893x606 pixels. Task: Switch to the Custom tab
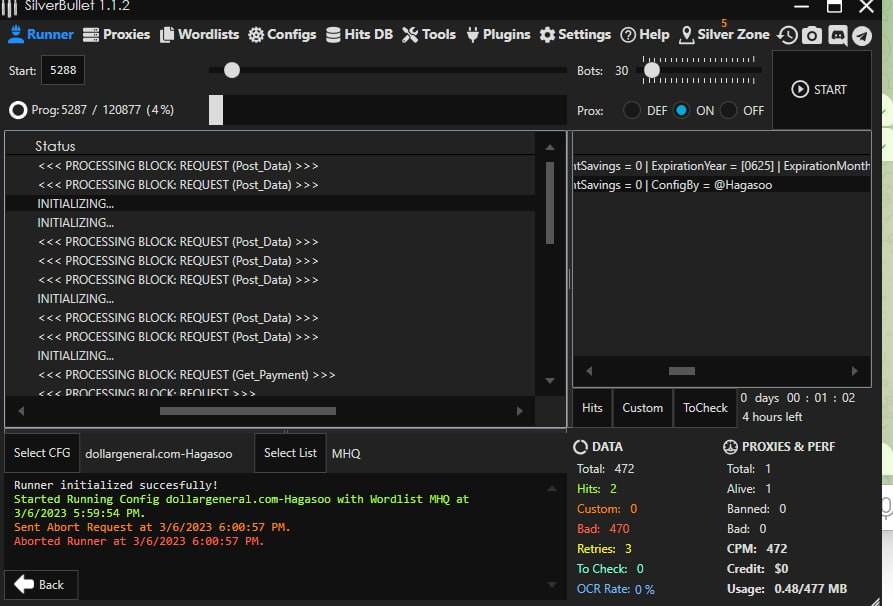click(x=642, y=408)
